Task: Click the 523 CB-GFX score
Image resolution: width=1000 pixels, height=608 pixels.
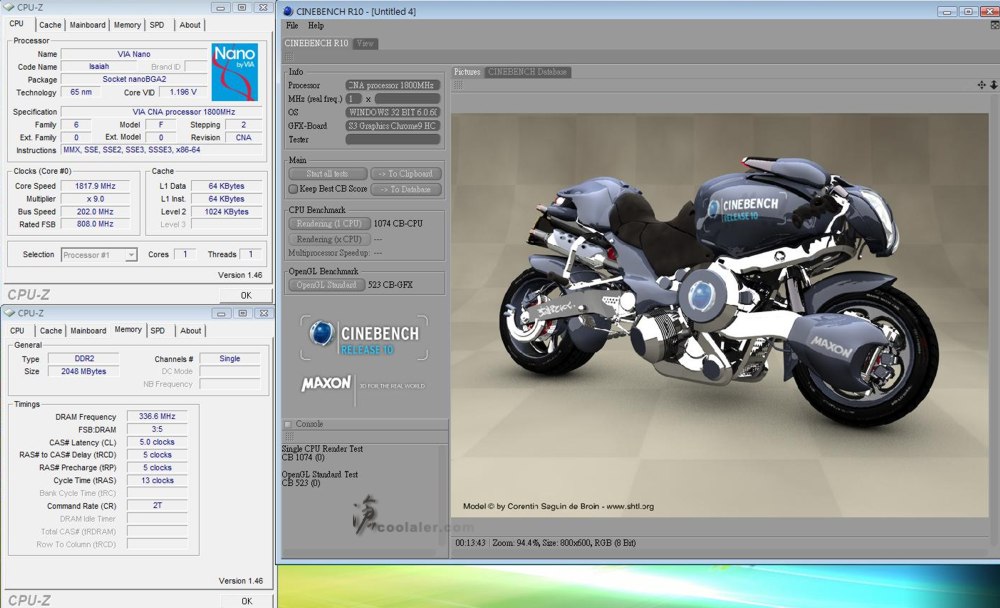Action: coord(390,285)
